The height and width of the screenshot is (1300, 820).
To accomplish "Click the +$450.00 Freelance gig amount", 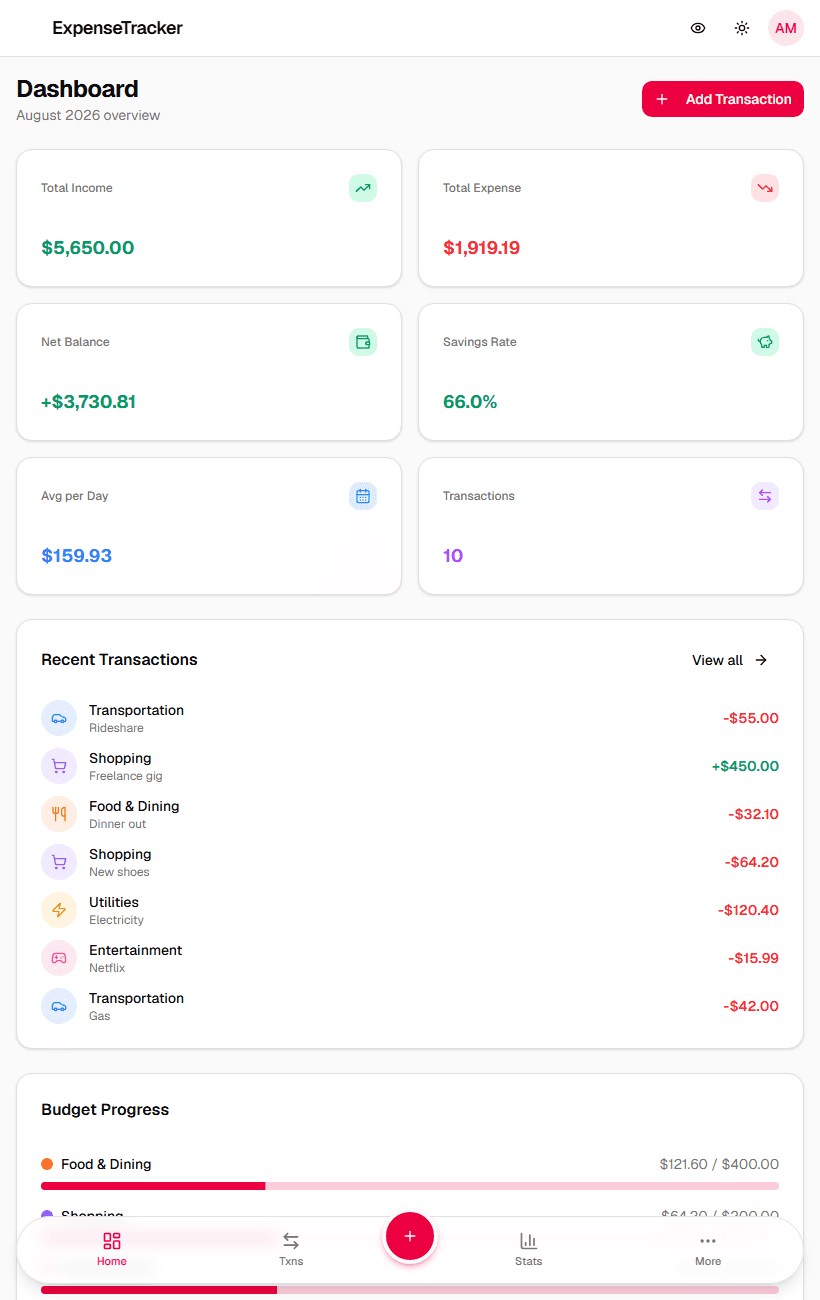I will [745, 766].
